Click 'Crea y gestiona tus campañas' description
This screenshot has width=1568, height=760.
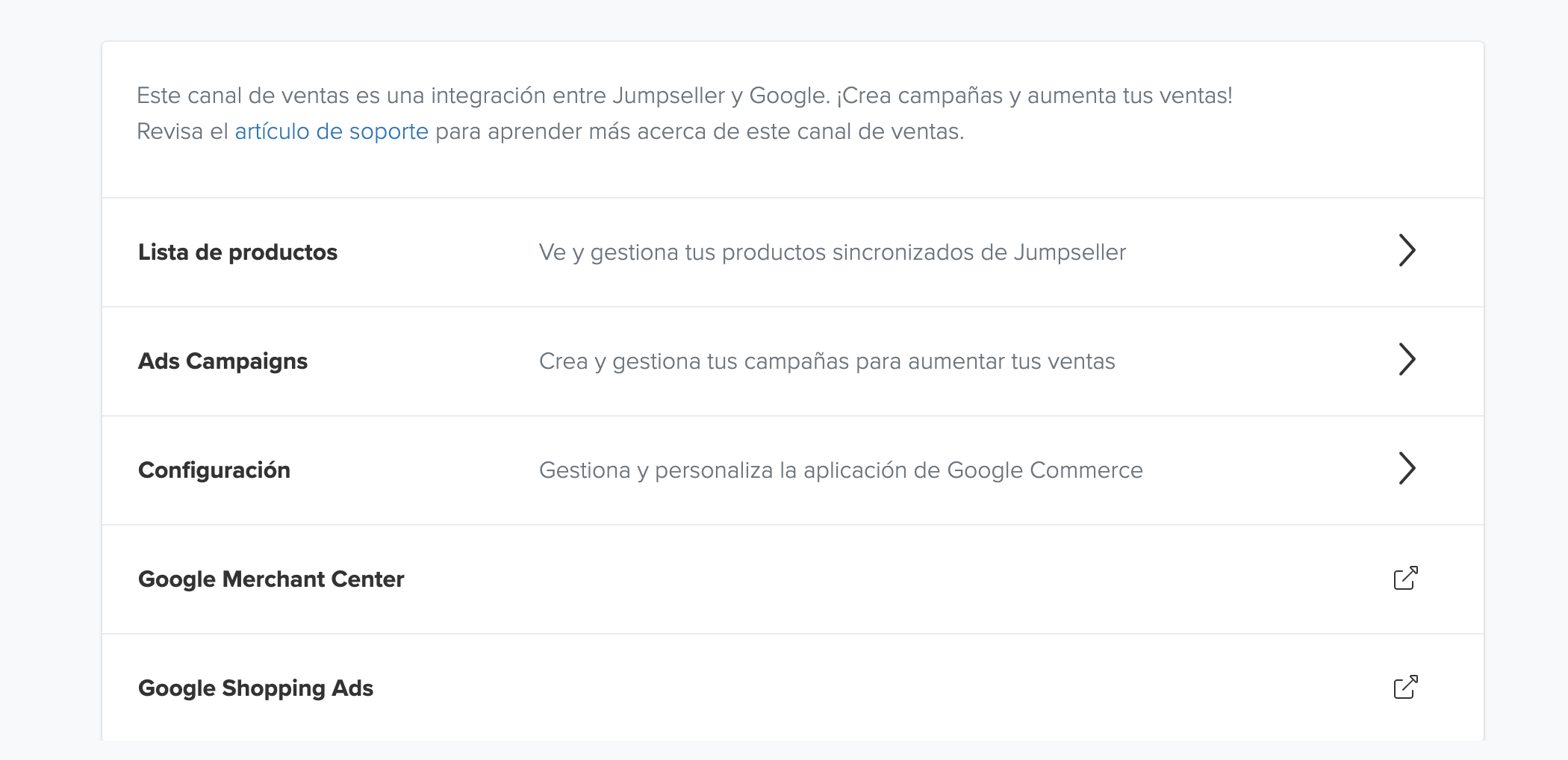(x=827, y=361)
